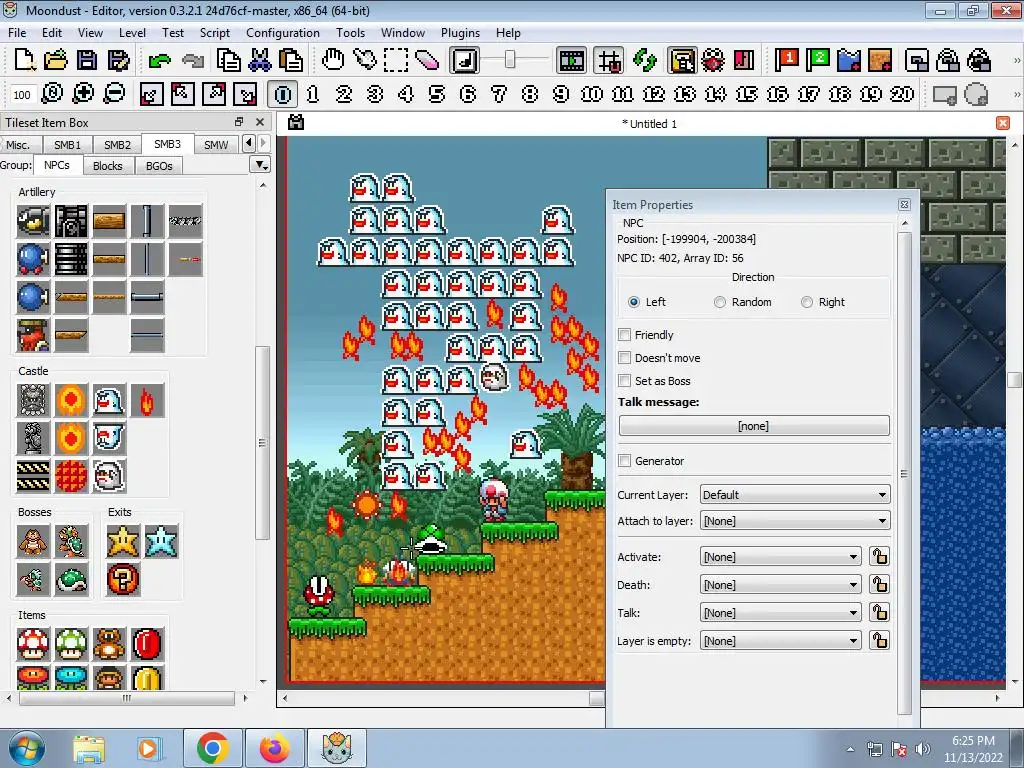Switch to the BGOs group tab
Screen dimensions: 1024x768
click(x=159, y=166)
